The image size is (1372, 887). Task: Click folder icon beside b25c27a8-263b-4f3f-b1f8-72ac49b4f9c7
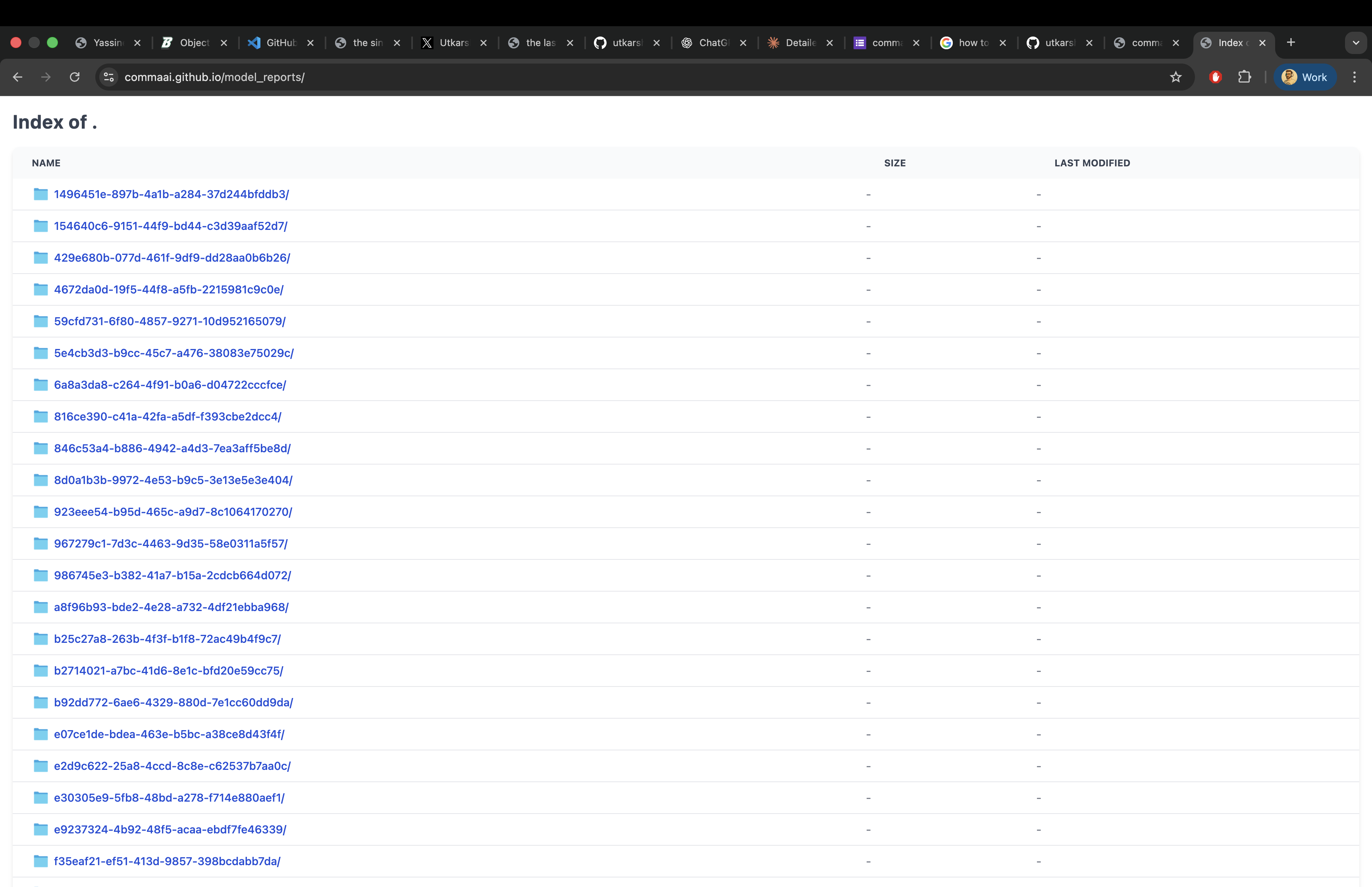pos(41,638)
